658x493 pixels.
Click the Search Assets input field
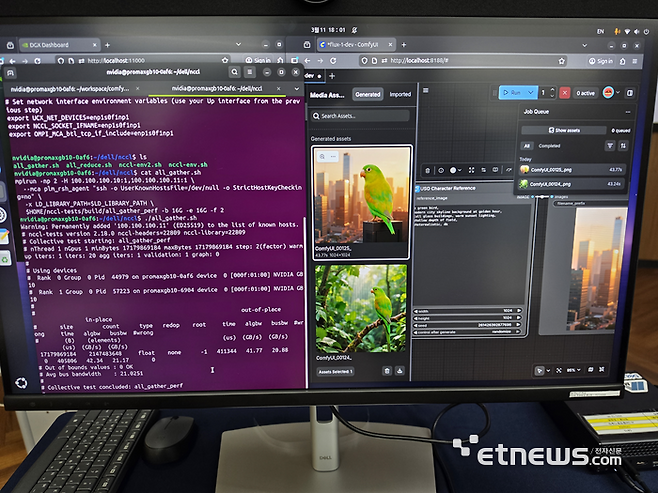(x=360, y=116)
